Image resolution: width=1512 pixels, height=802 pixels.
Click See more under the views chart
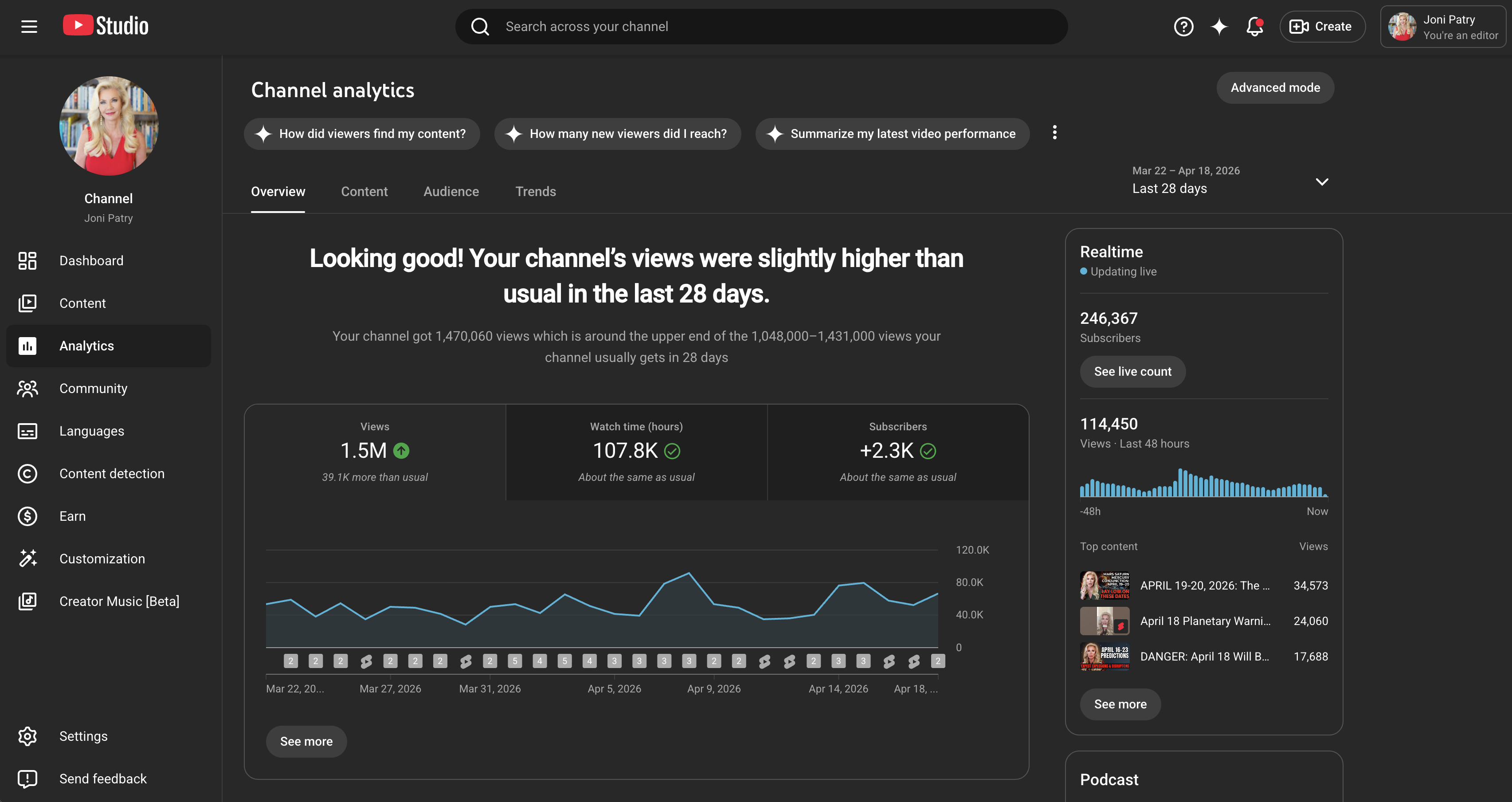click(306, 742)
